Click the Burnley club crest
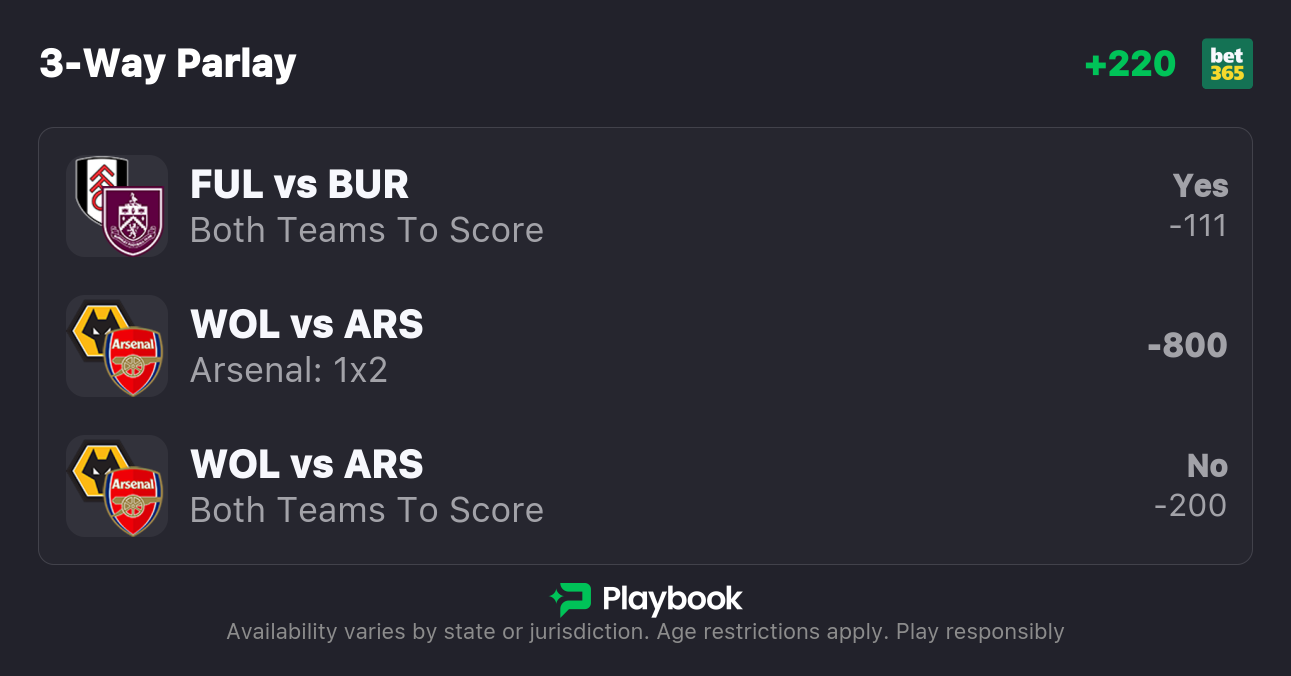Screen dimensions: 1291x676 (x=133, y=221)
